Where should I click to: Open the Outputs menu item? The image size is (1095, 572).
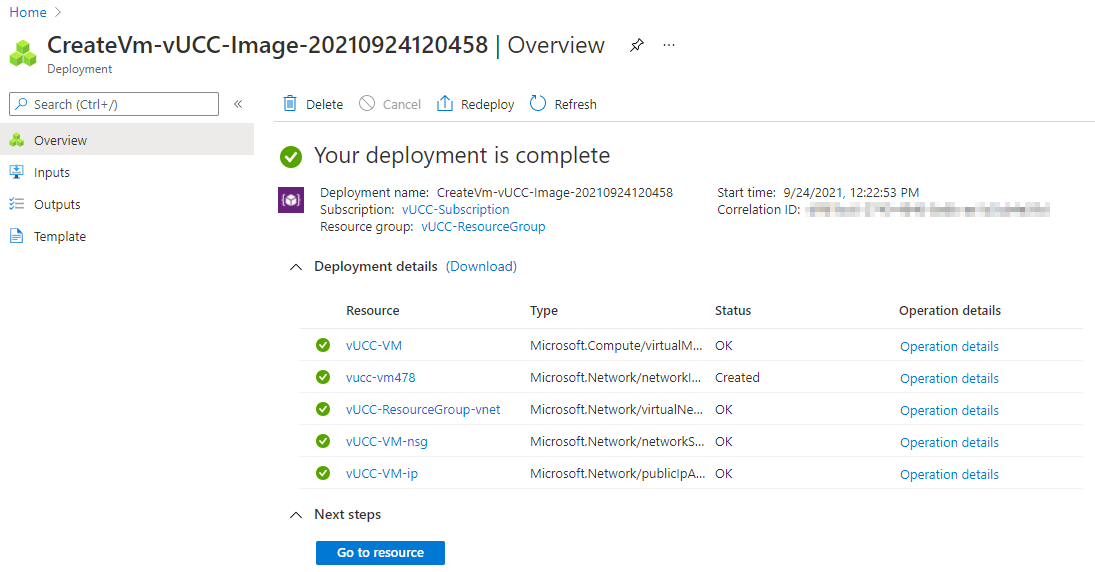(57, 204)
